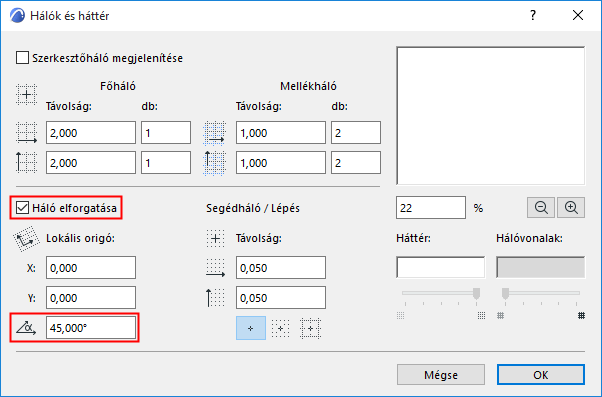Zoom in the grid preview
This screenshot has width=602, height=397.
coord(571,208)
